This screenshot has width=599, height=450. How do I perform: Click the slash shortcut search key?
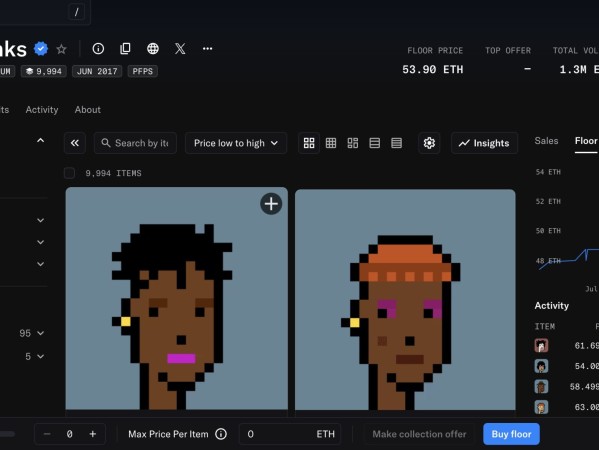pos(76,12)
